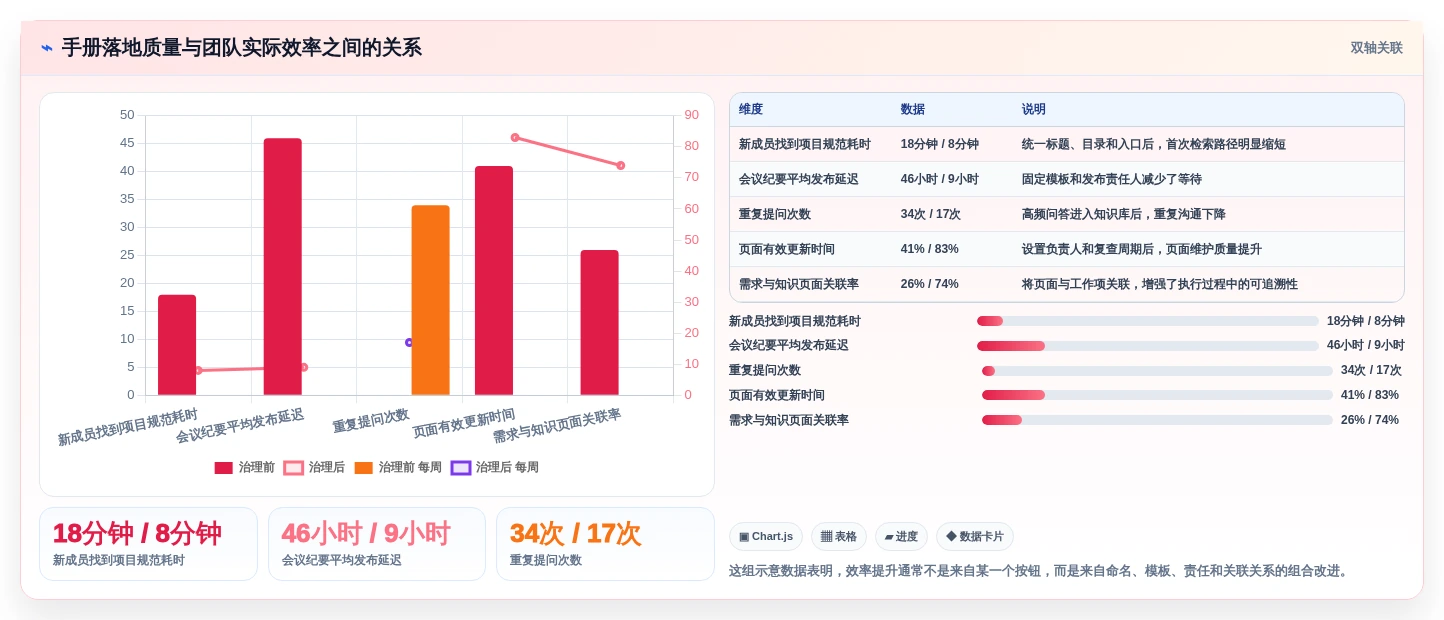Click the tallest red bar for 会议纪要平均发布延迟
Viewport: 1444px width, 620px height.
[x=283, y=267]
